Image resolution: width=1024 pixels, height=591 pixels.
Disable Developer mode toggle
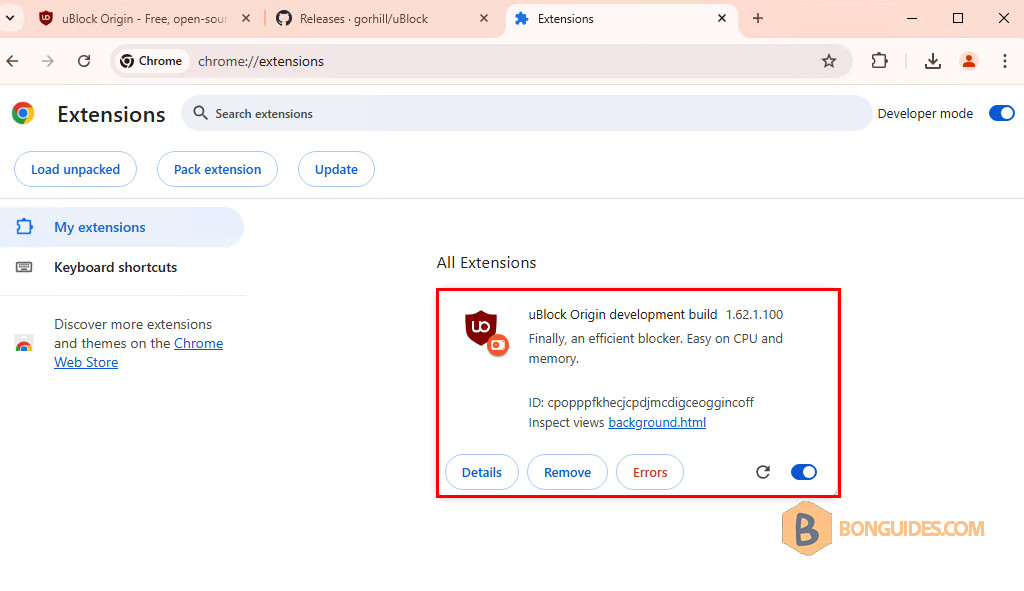click(x=1001, y=113)
